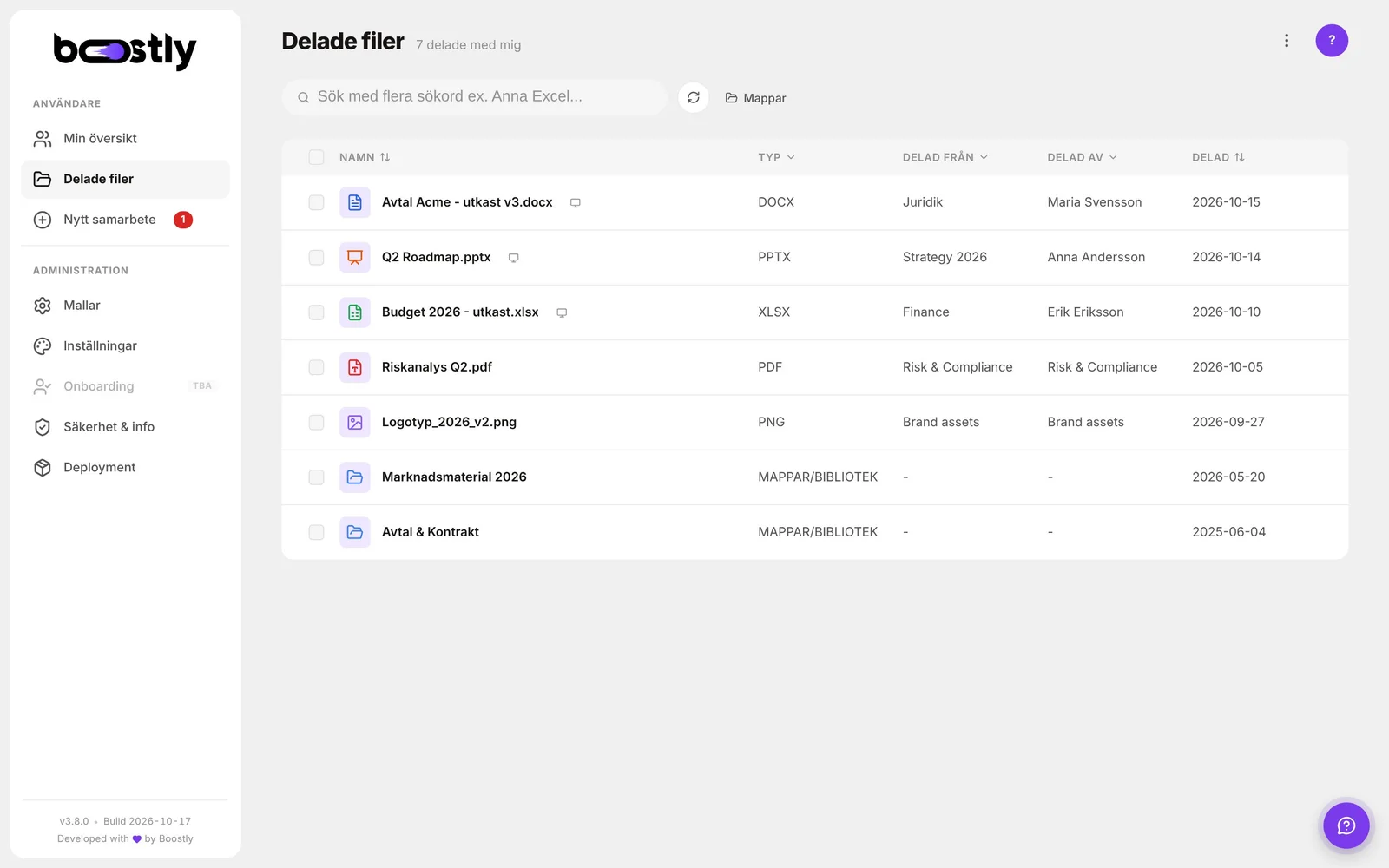Image resolution: width=1389 pixels, height=868 pixels.
Task: Sort files by DELAD date column
Action: 1218,157
